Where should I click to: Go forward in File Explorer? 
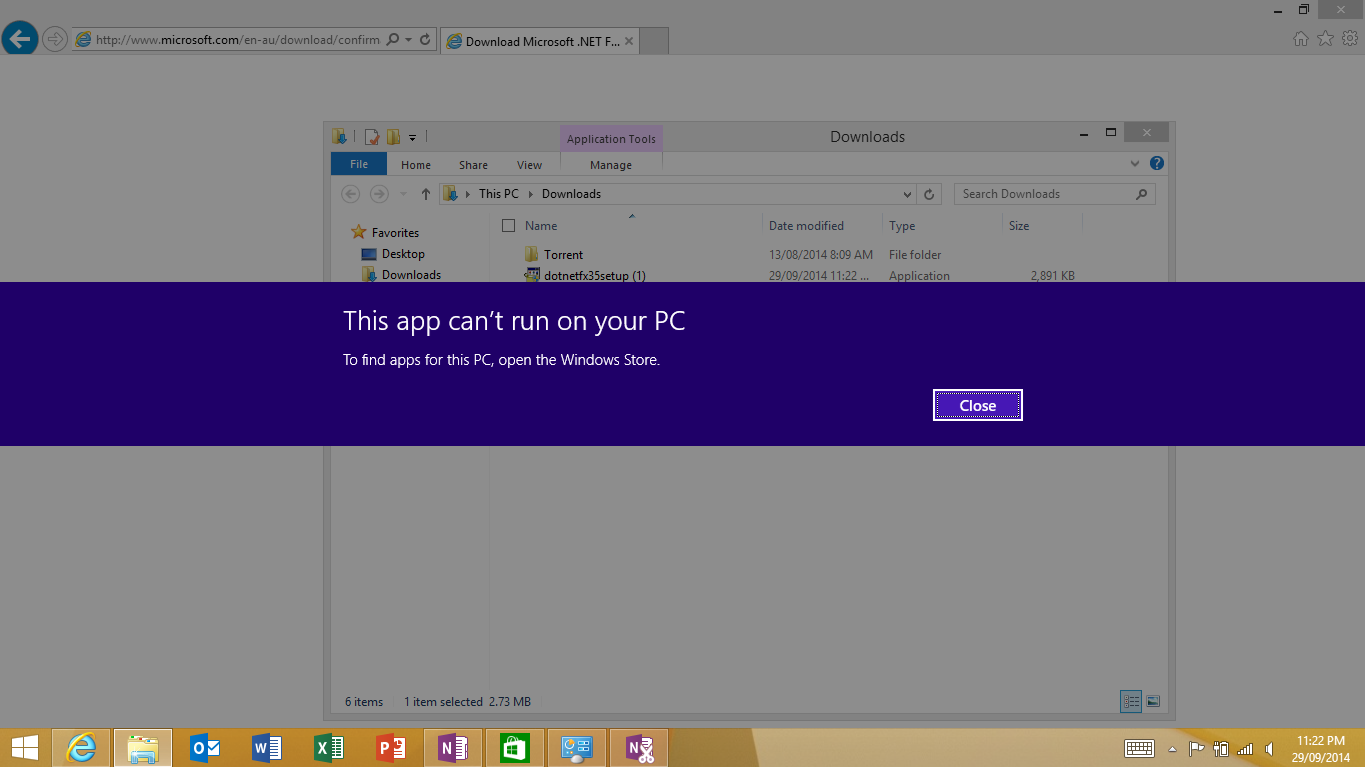(379, 194)
